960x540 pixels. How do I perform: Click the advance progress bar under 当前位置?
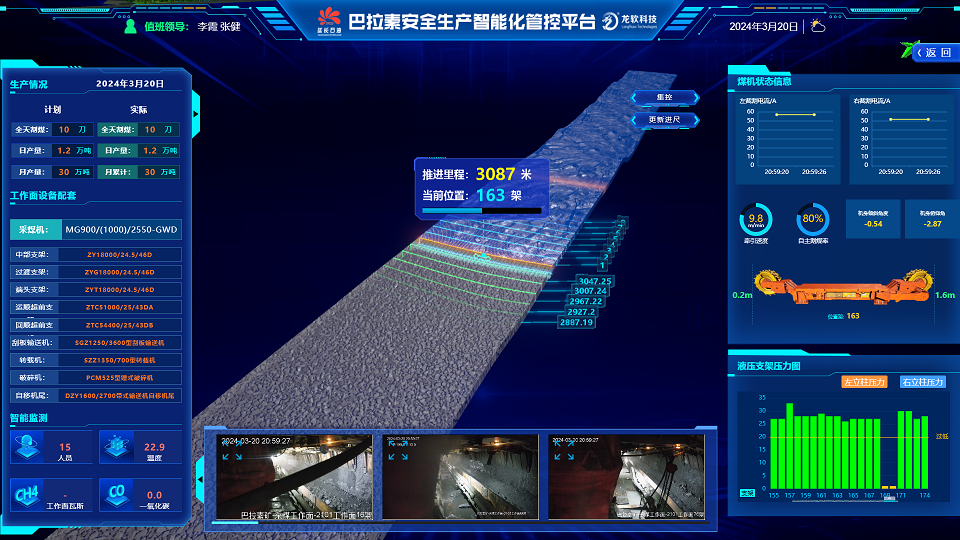tap(481, 211)
